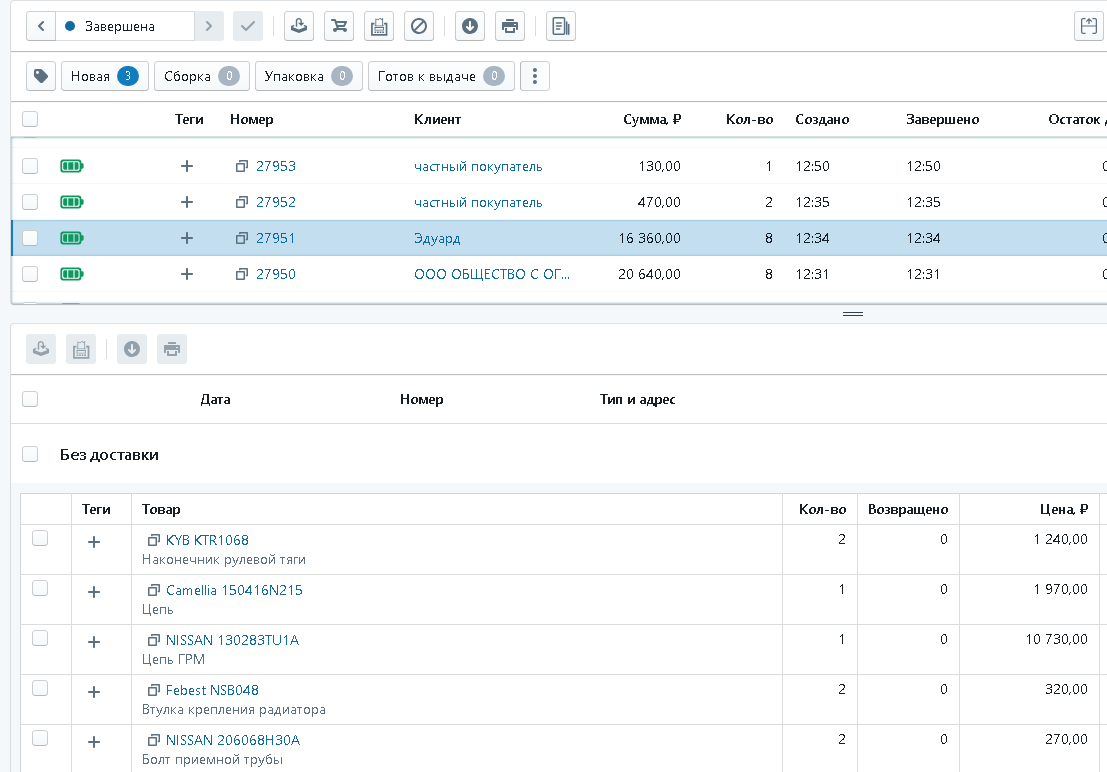Click the cash register icon in top toolbar
This screenshot has width=1107, height=772.
[378, 27]
